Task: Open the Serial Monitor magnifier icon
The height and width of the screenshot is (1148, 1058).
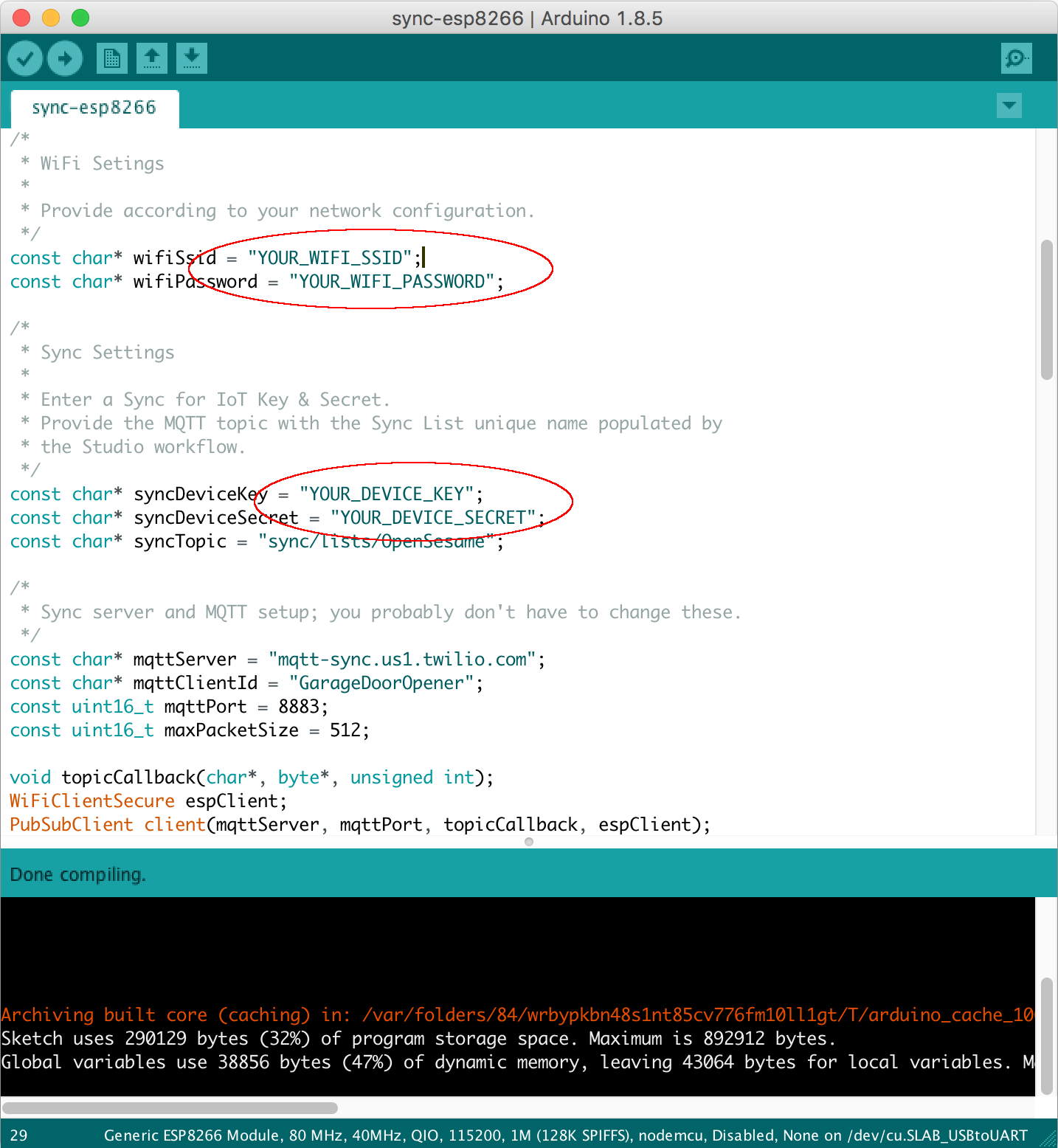Action: coord(1016,58)
